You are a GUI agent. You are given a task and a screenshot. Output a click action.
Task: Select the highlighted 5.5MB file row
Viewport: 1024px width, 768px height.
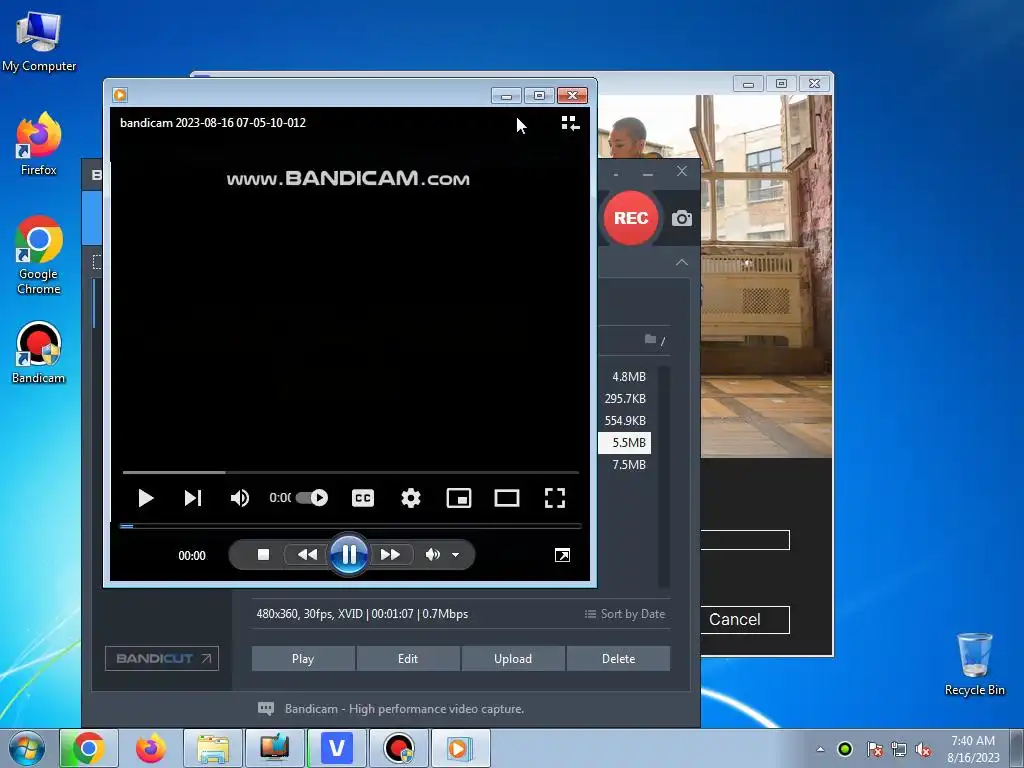pos(624,443)
